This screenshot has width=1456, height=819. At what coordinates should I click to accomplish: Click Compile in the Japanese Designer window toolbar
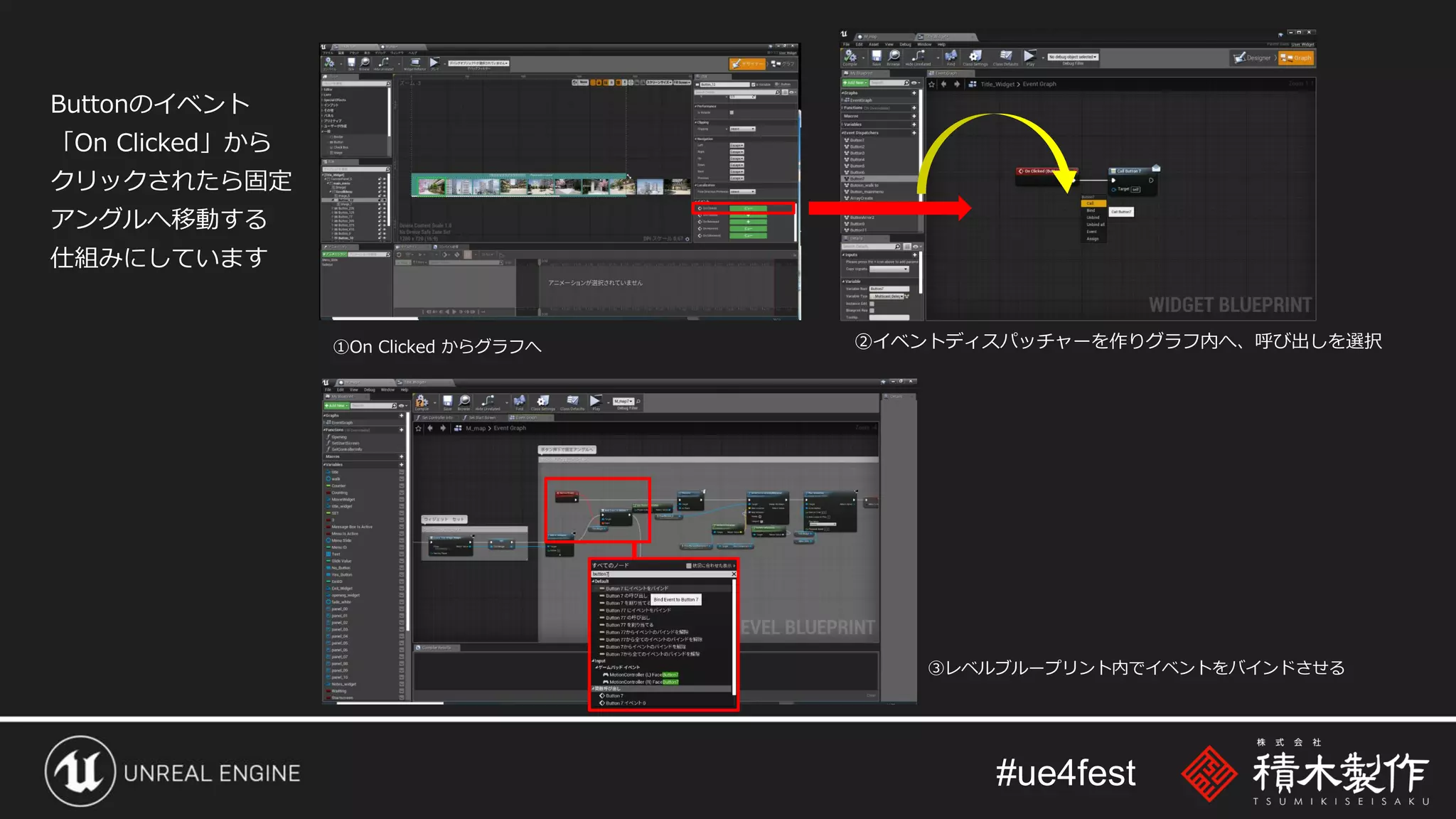coord(329,63)
